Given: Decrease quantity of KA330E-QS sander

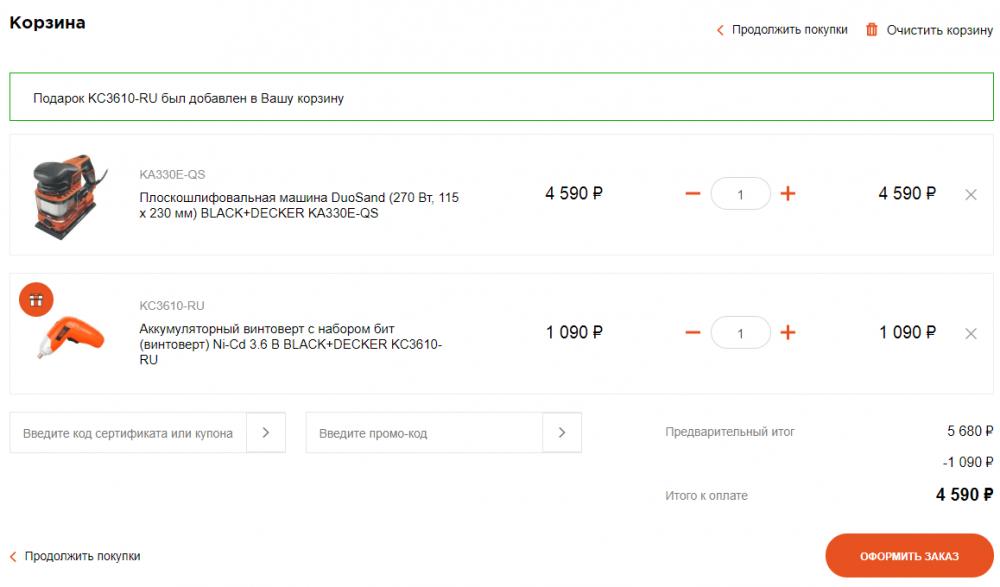Looking at the screenshot, I should (x=693, y=193).
